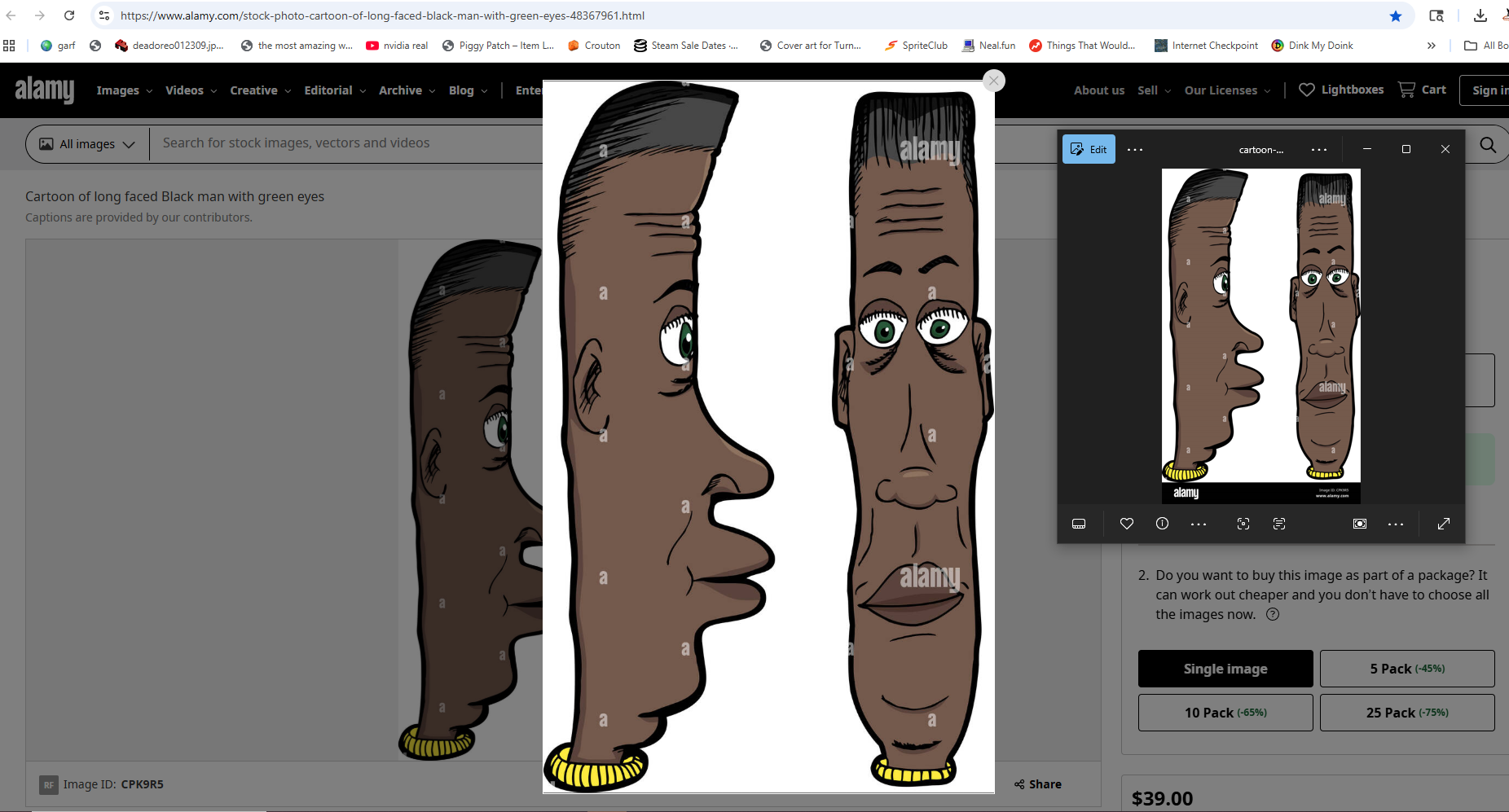Click the package help question mark icon

click(x=1273, y=615)
